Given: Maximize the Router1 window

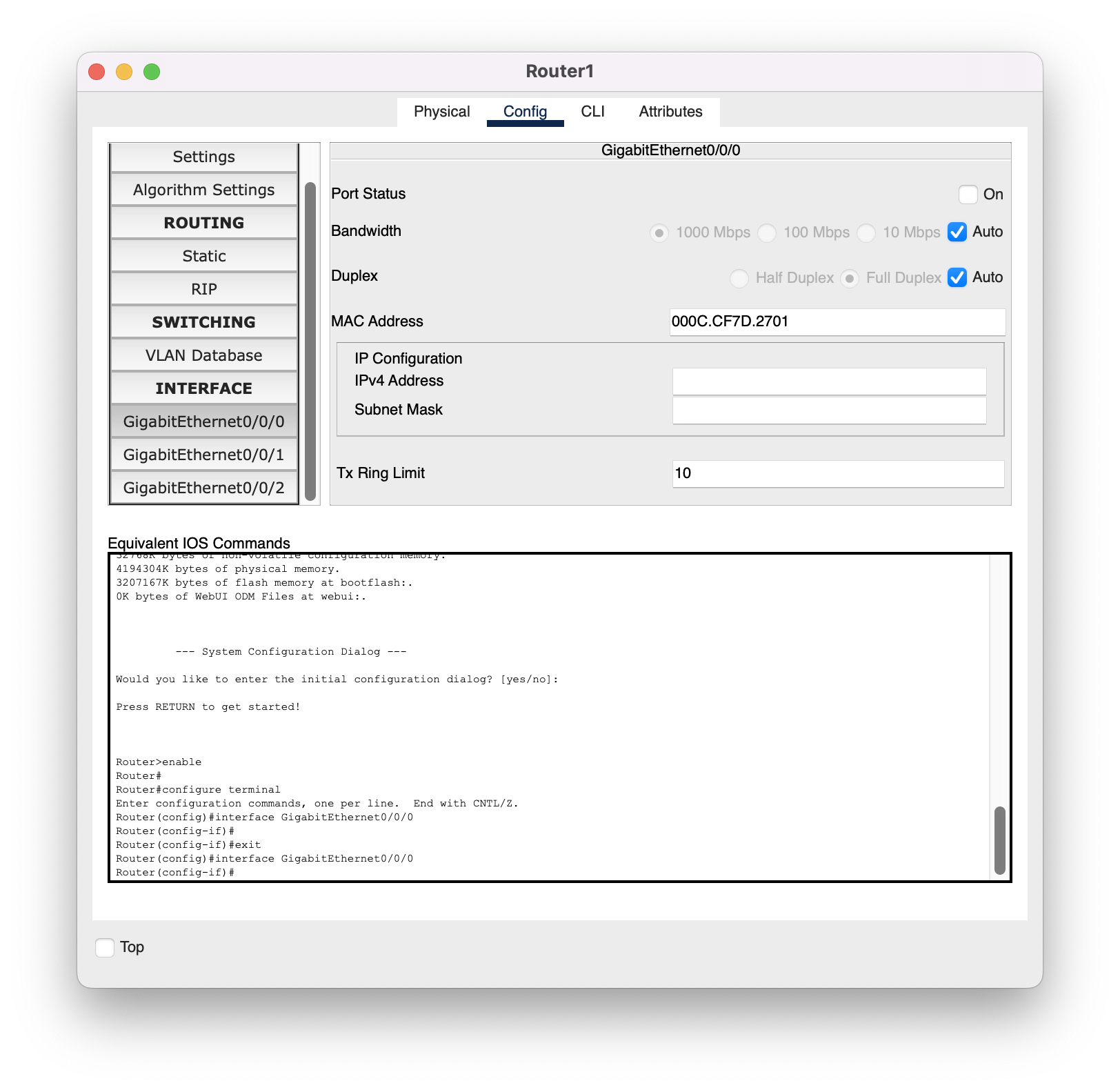Looking at the screenshot, I should [x=152, y=72].
